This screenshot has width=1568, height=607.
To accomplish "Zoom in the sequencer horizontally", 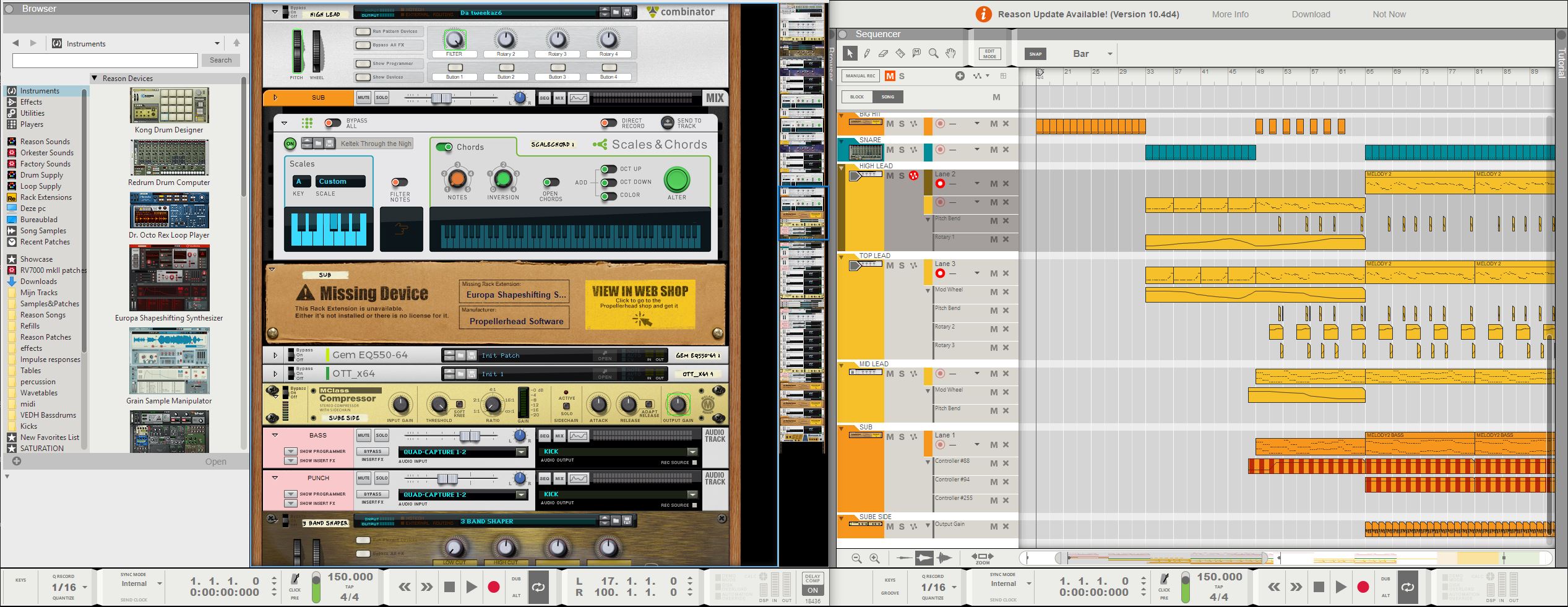I will [x=874, y=558].
